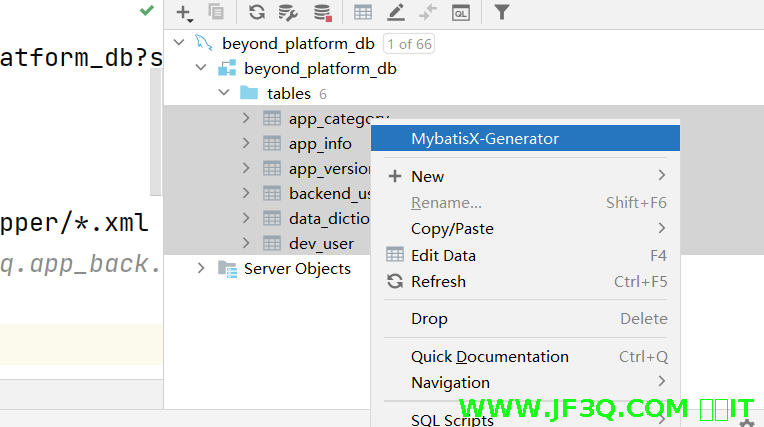The height and width of the screenshot is (427, 764).
Task: Open Data Source Properties wrench icon
Action: [x=289, y=13]
